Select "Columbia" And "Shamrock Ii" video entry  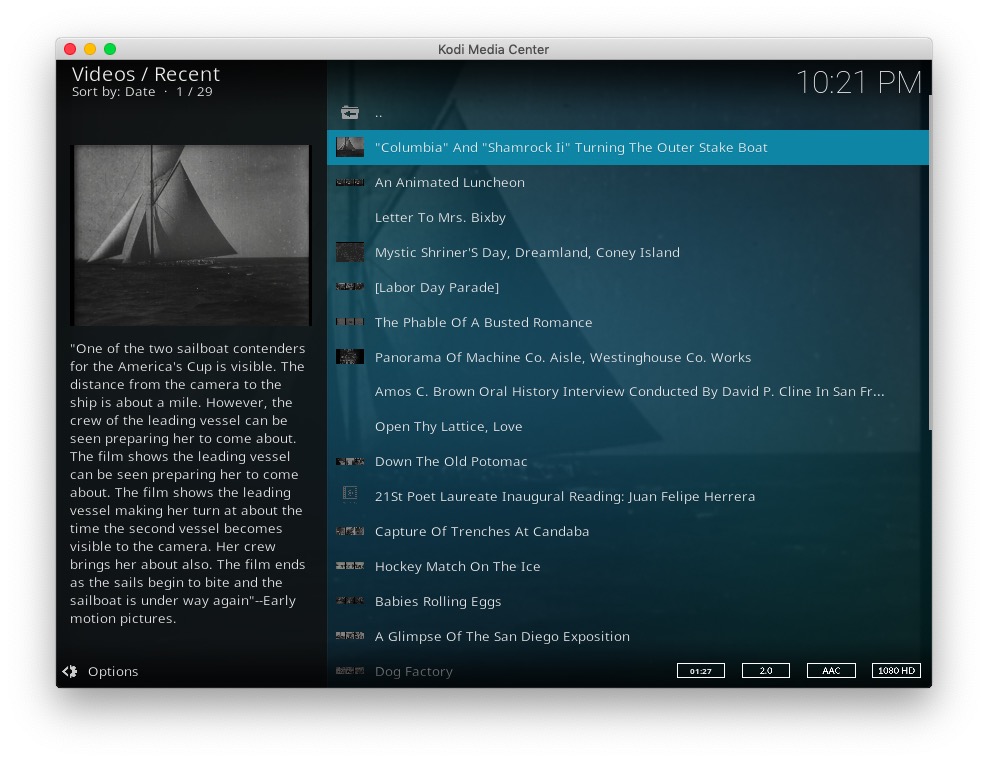coord(571,148)
